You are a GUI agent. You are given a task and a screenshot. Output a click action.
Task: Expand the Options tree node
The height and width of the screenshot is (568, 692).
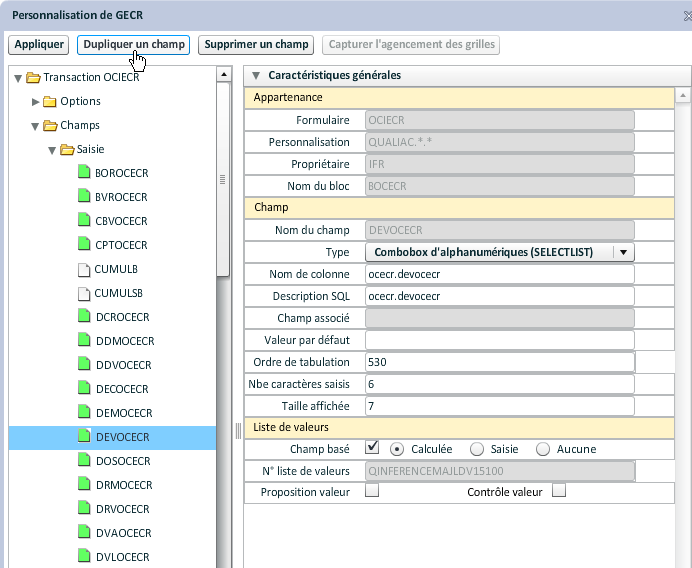point(36,101)
